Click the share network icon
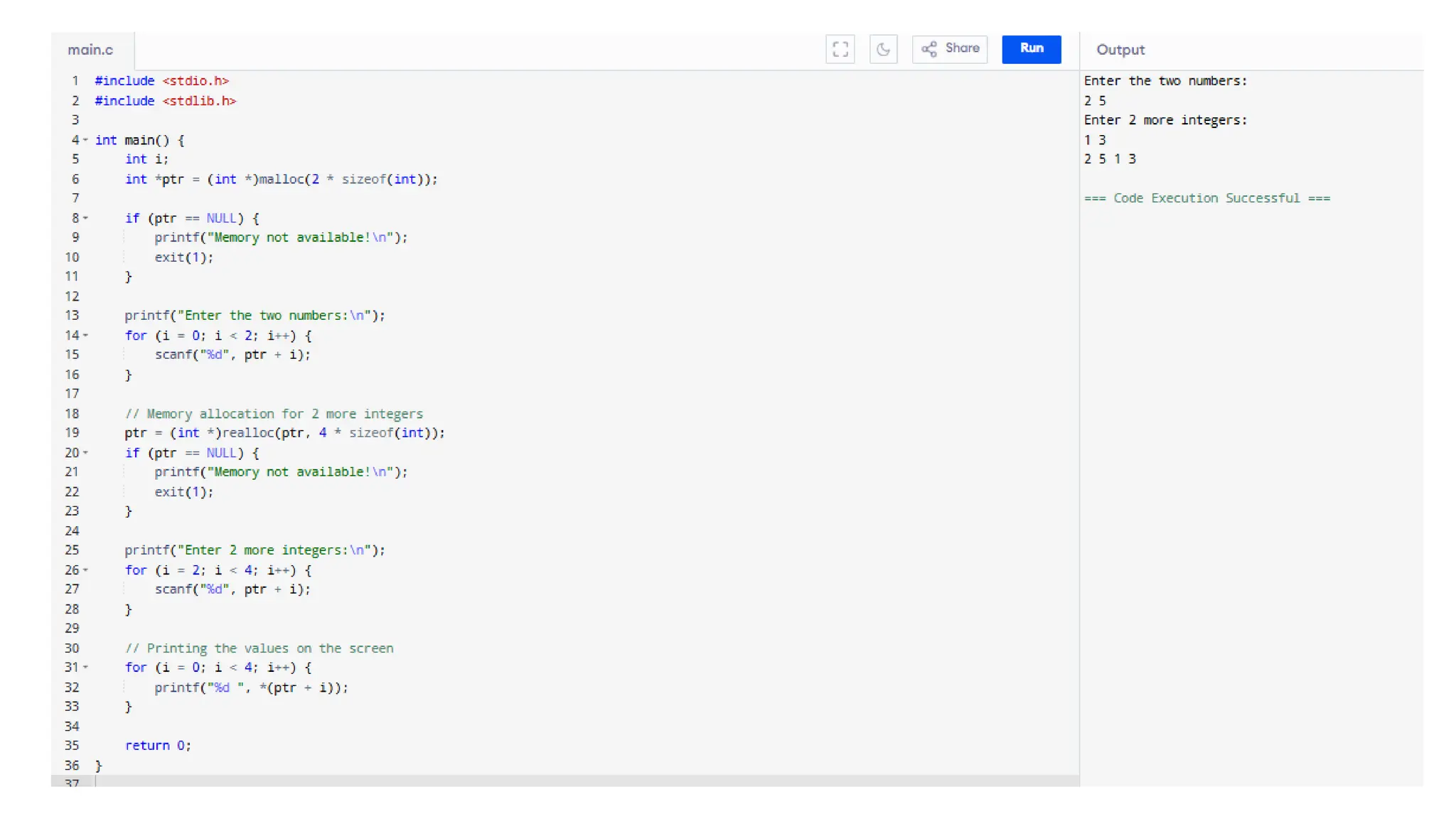Screen dimensions: 1456x819 tap(929, 49)
